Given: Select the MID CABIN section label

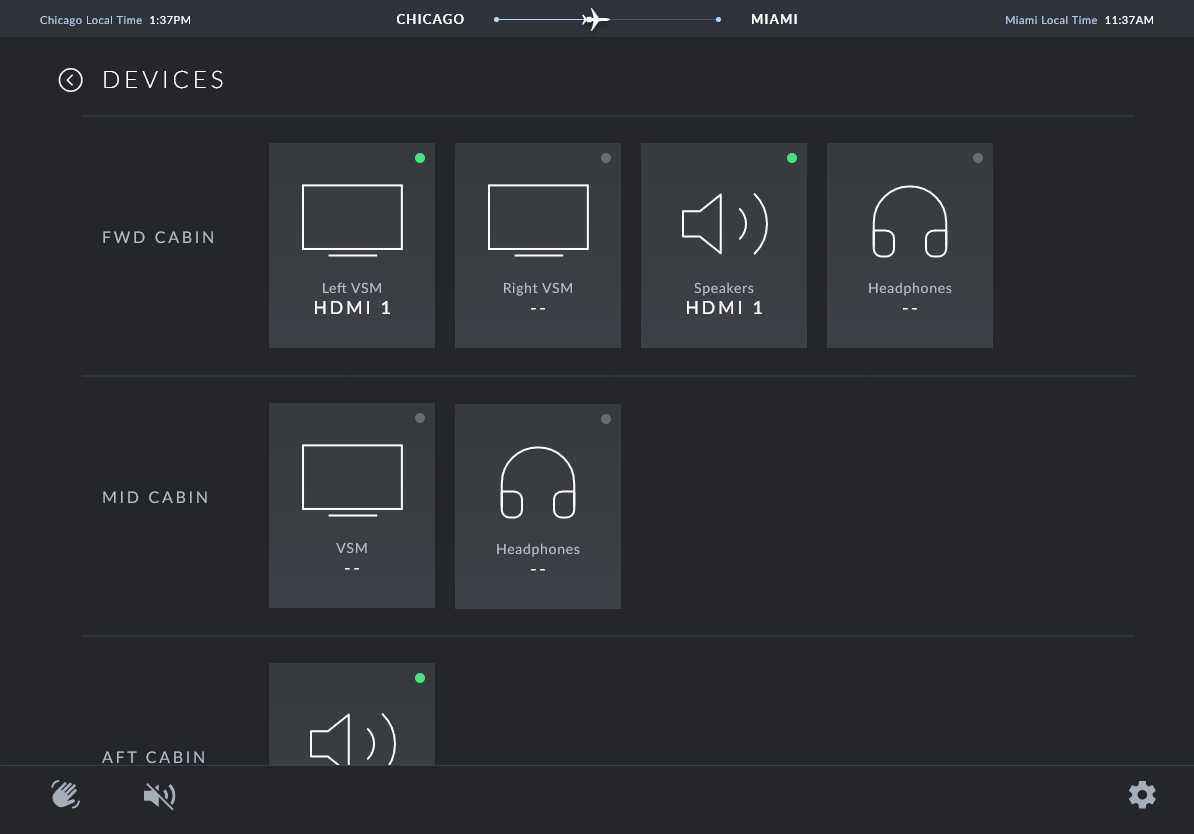Looking at the screenshot, I should [155, 498].
